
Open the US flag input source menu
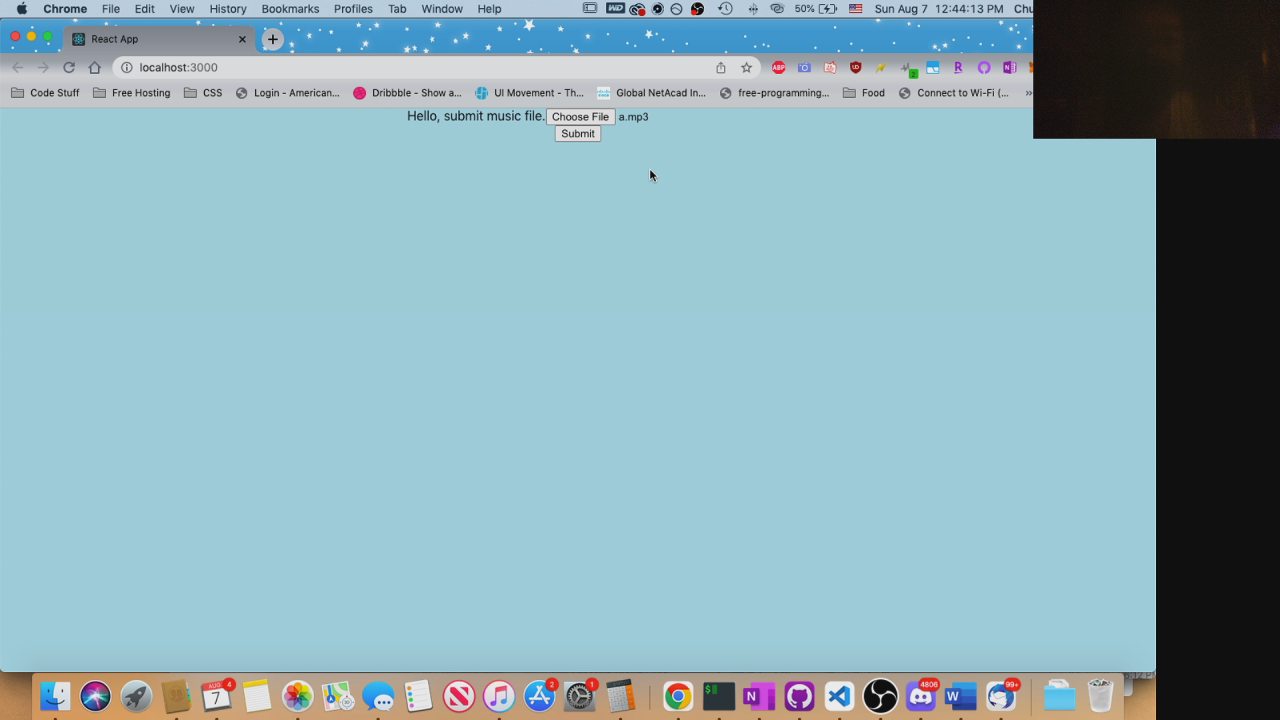855,9
